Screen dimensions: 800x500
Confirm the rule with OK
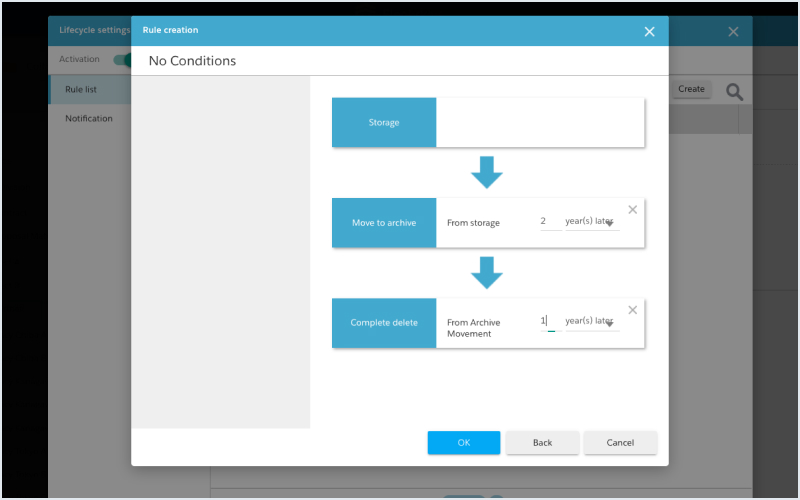[x=464, y=442]
